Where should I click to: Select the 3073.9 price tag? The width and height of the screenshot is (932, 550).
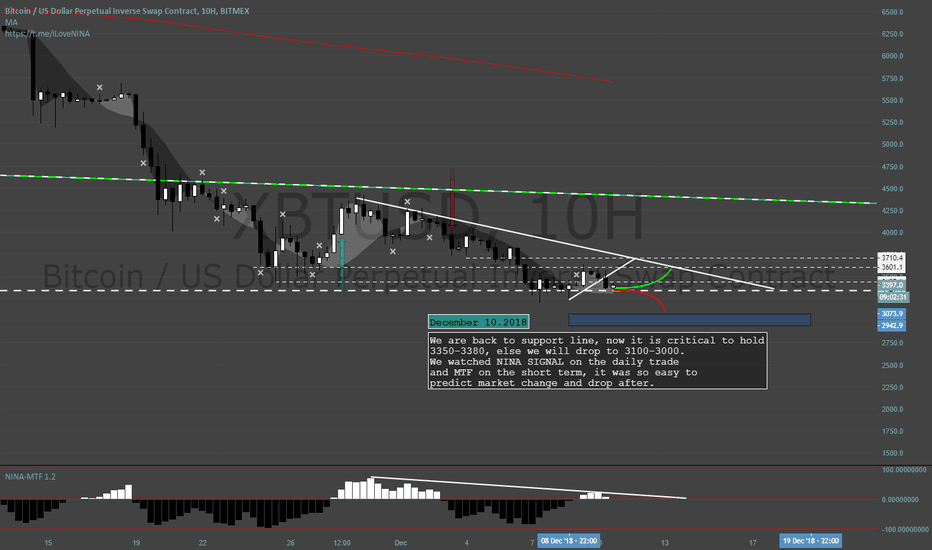tap(892, 313)
